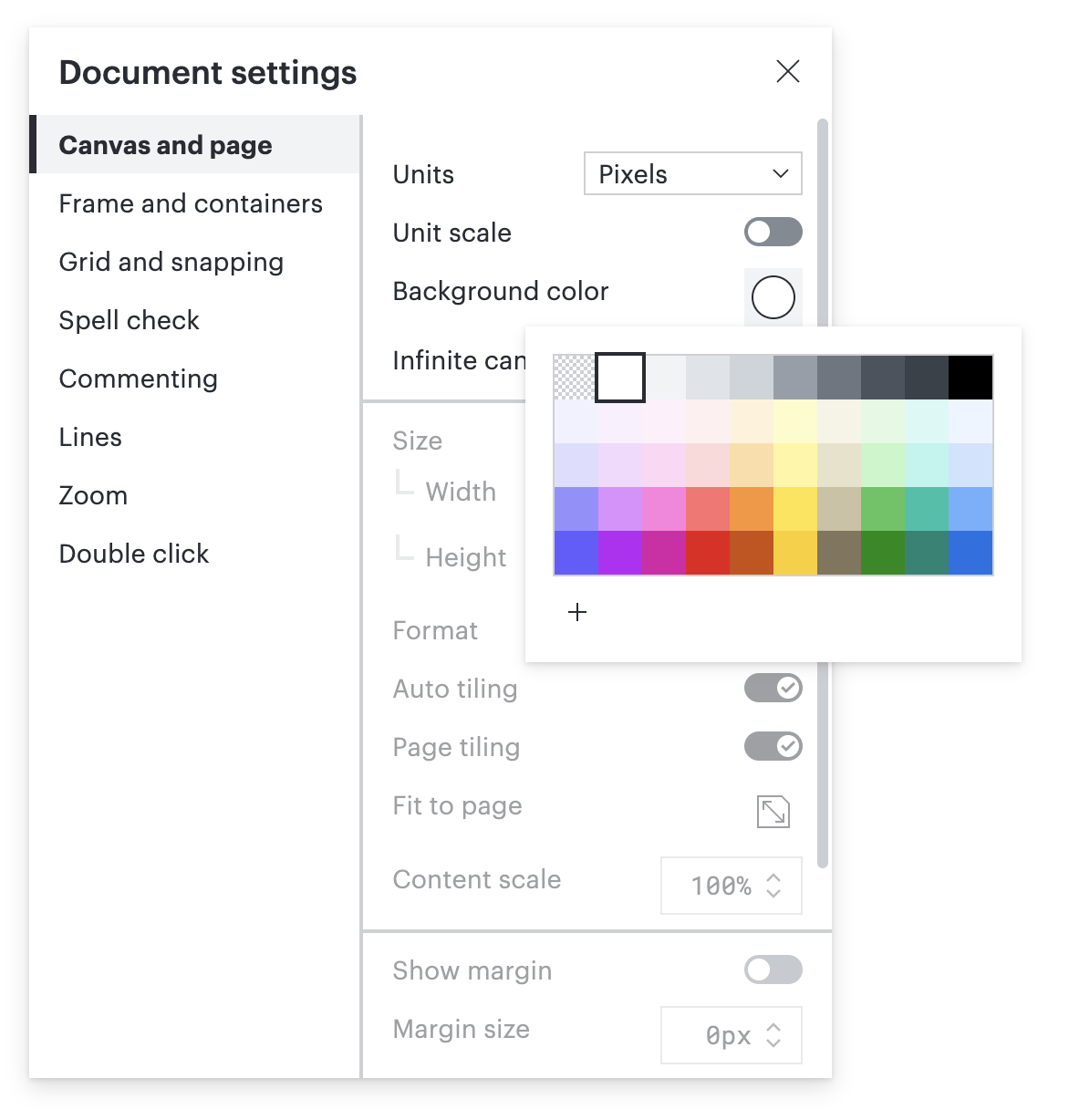Image resolution: width=1069 pixels, height=1120 pixels.
Task: Toggle the Unit scale switch
Action: coord(773,232)
